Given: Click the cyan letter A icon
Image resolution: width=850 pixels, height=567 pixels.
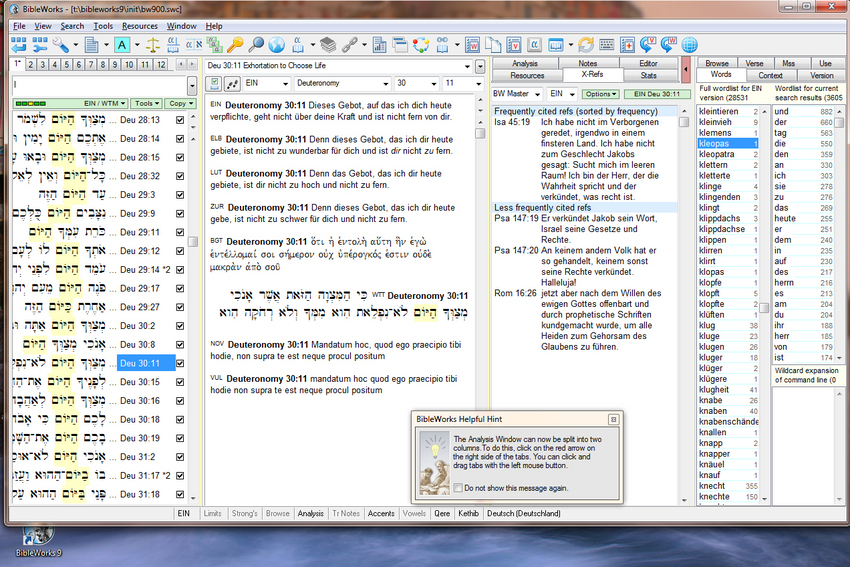Looking at the screenshot, I should pos(123,44).
